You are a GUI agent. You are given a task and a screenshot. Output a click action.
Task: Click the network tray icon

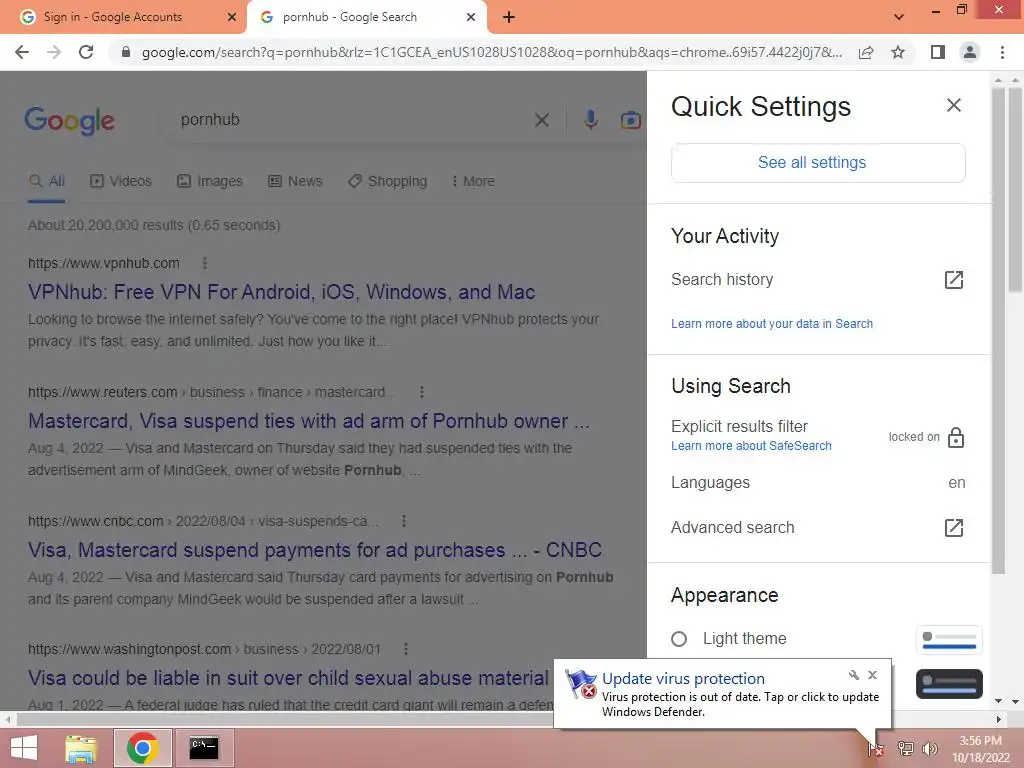905,748
